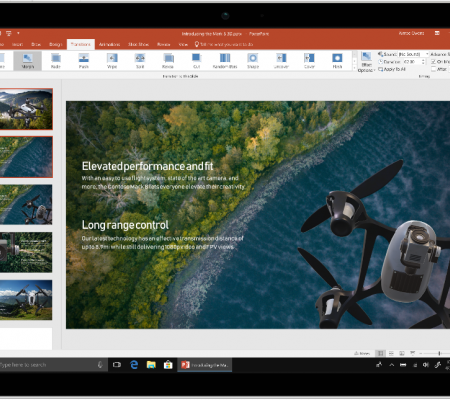Open the Design tab
Image resolution: width=450 pixels, height=400 pixels.
pos(56,44)
